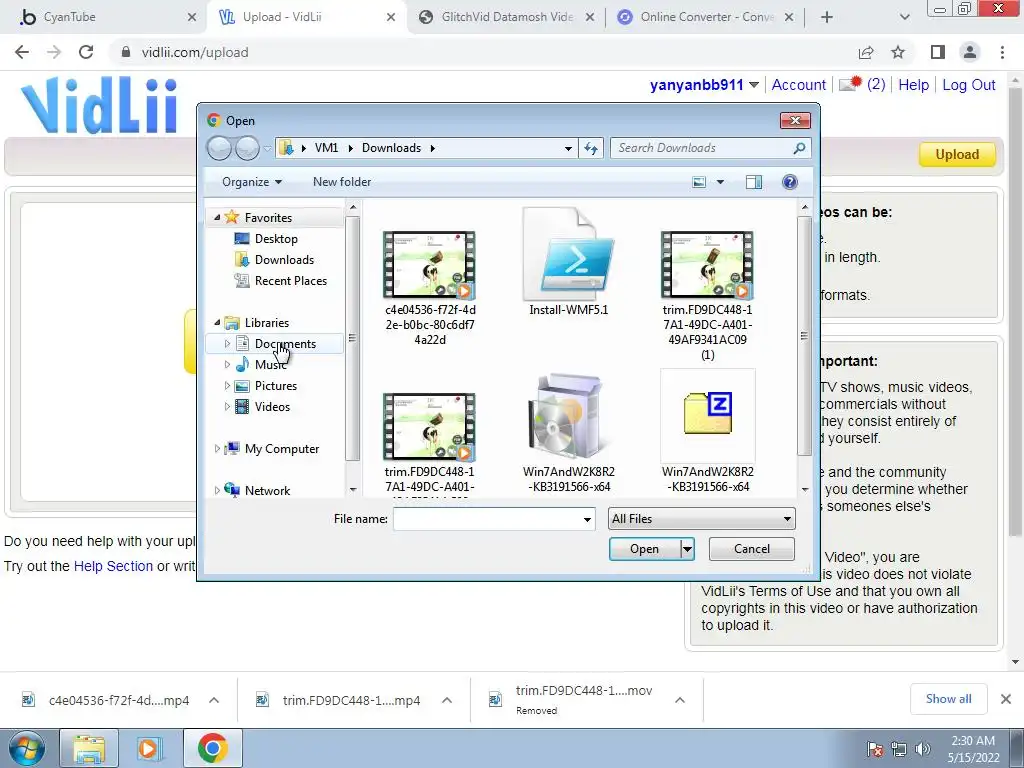Image resolution: width=1024 pixels, height=768 pixels.
Task: Open the view options dropdown arrow
Action: (720, 182)
